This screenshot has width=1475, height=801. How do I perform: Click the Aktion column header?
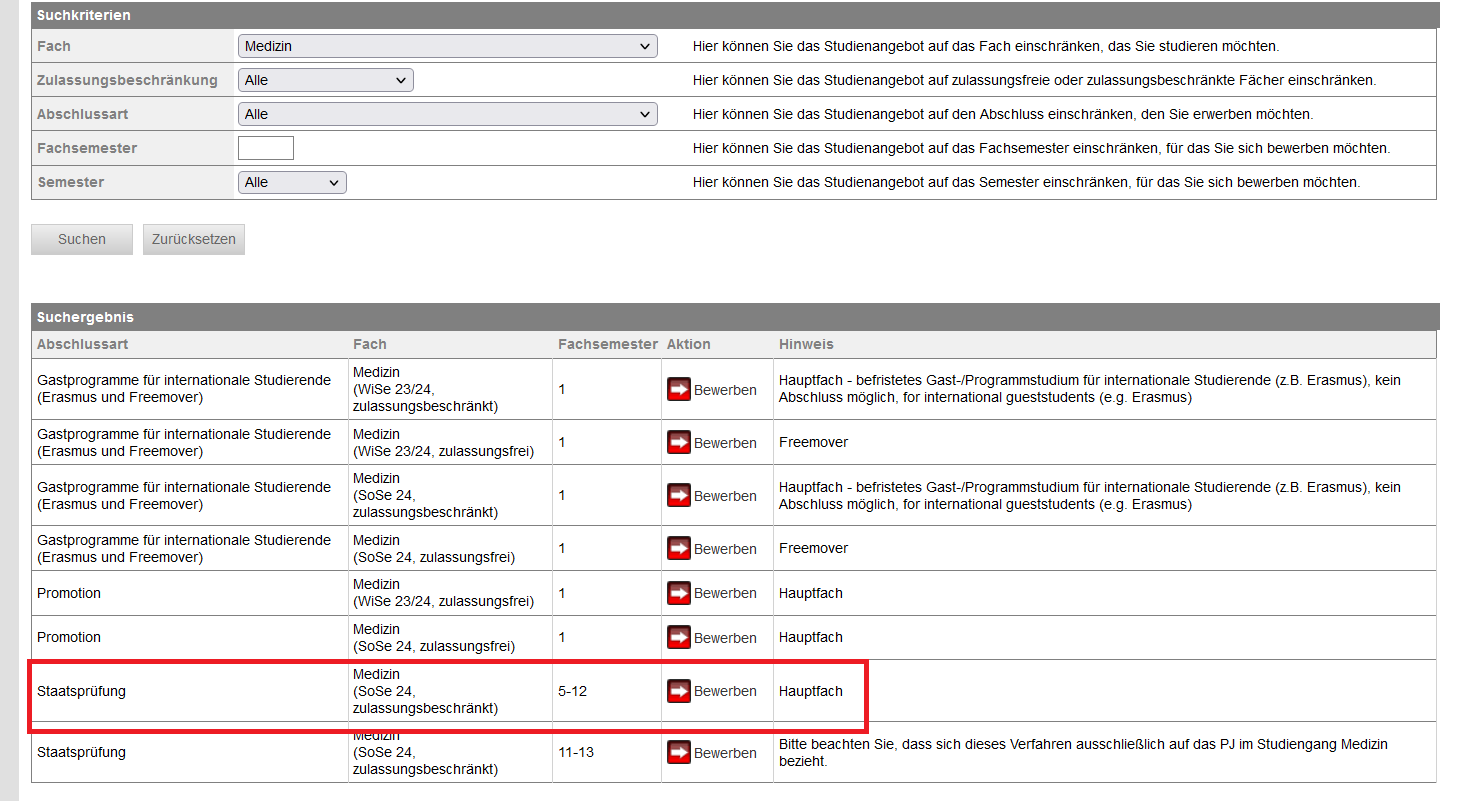click(689, 344)
